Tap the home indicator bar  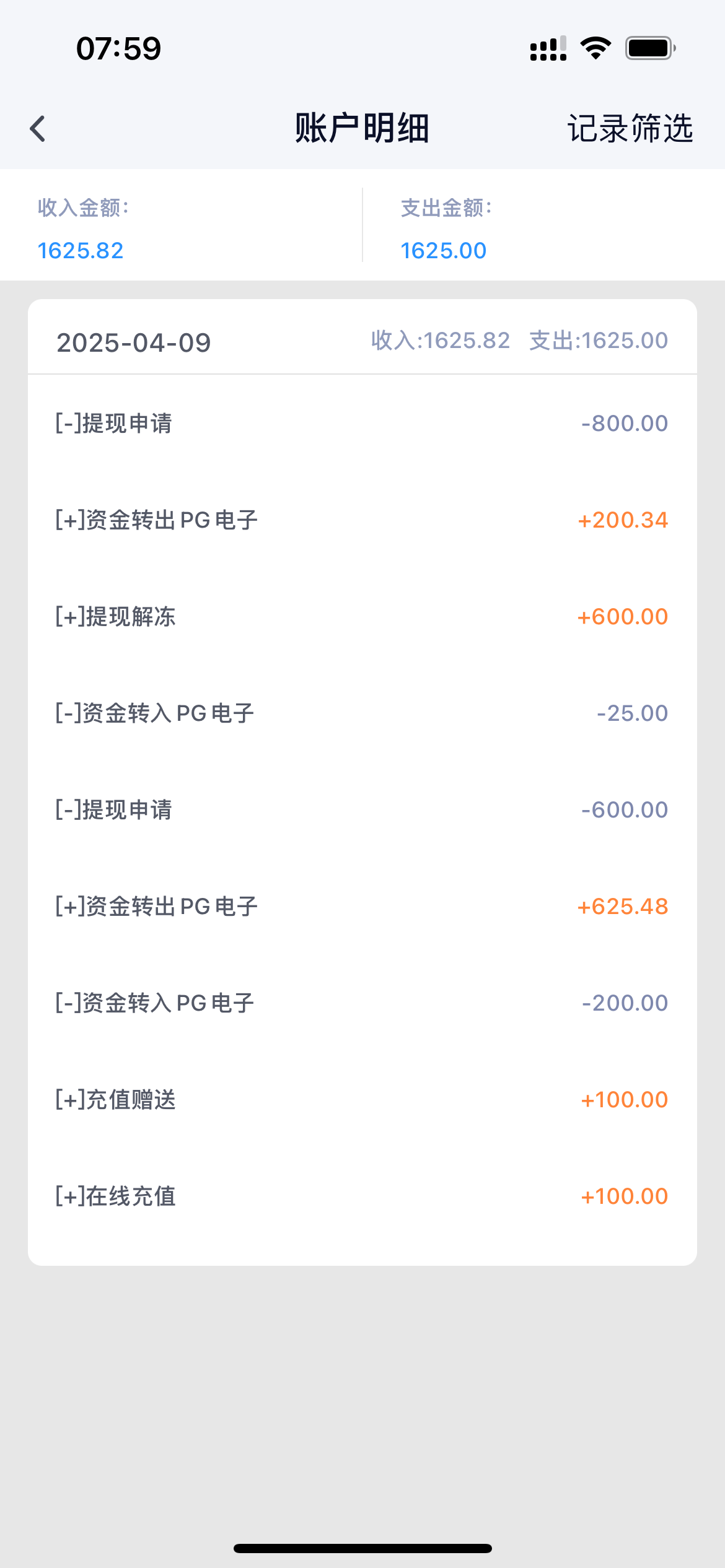point(362,1548)
